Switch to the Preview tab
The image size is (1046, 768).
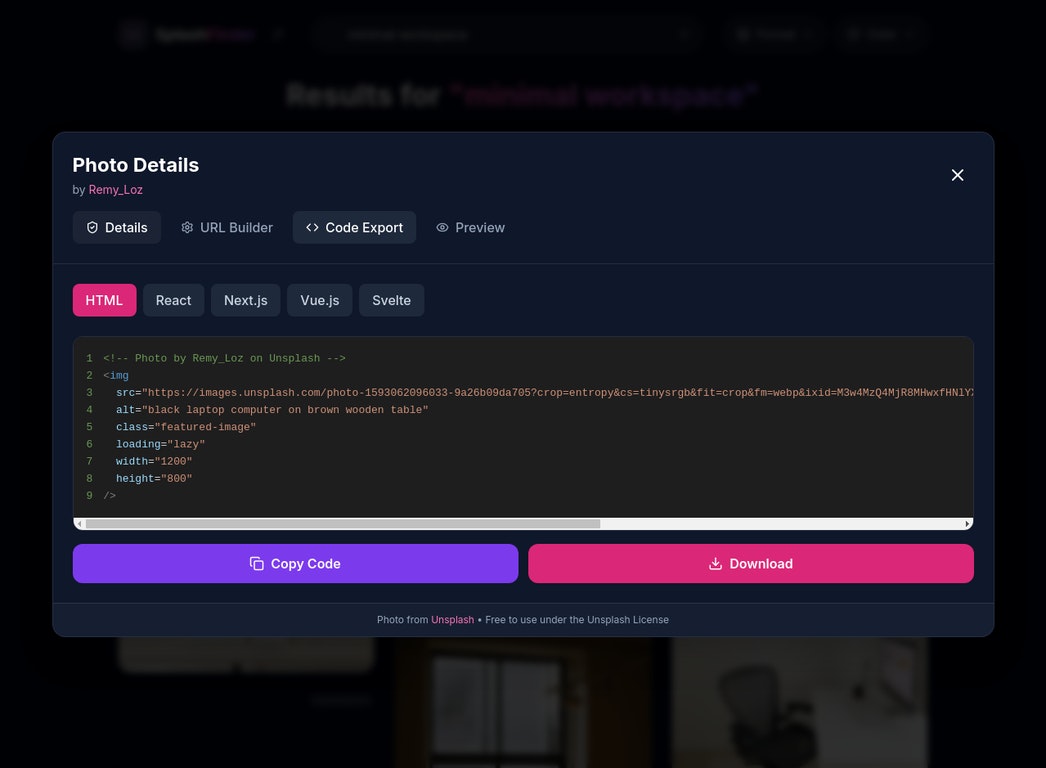click(x=470, y=227)
